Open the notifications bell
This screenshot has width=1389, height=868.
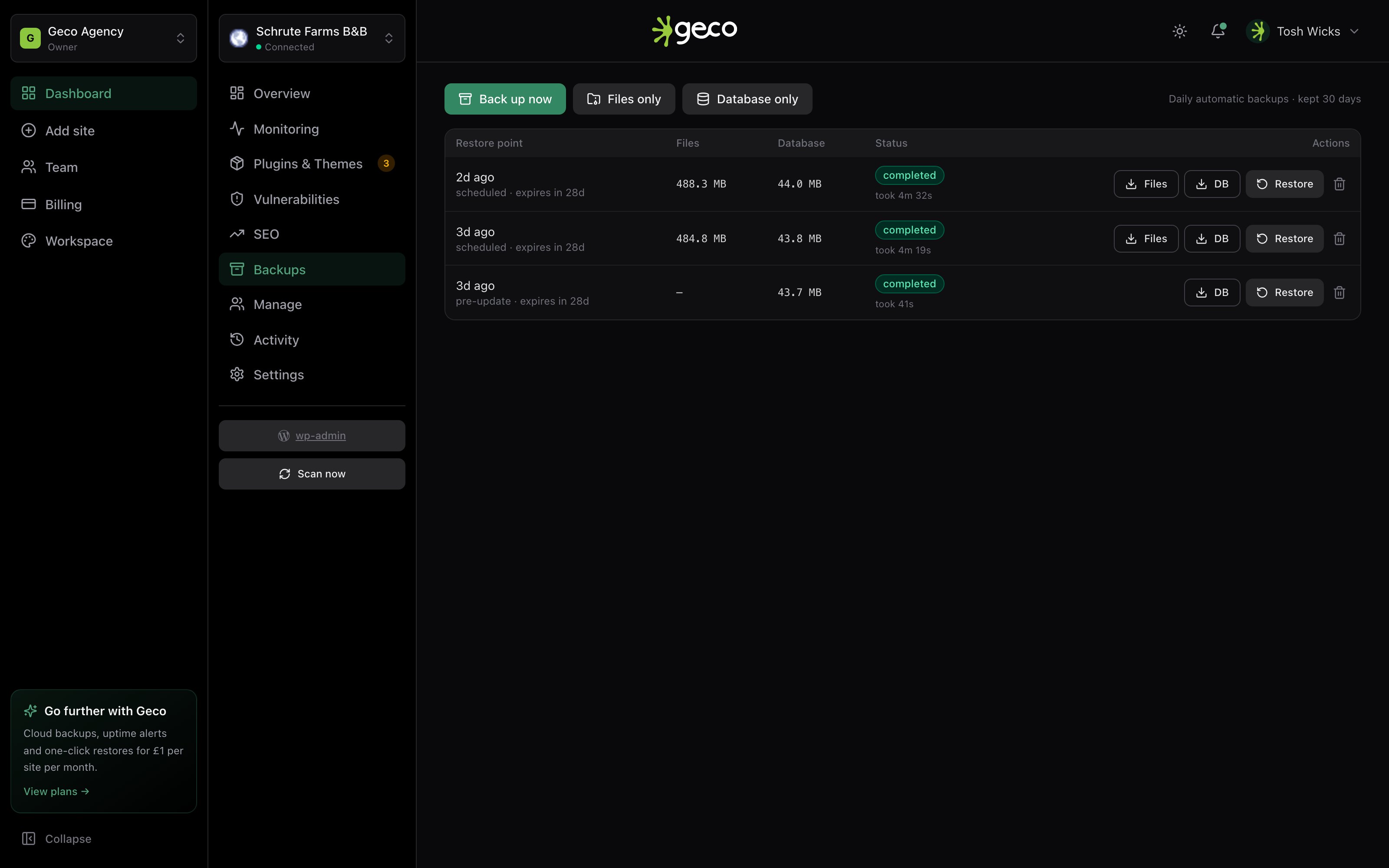coord(1218,31)
